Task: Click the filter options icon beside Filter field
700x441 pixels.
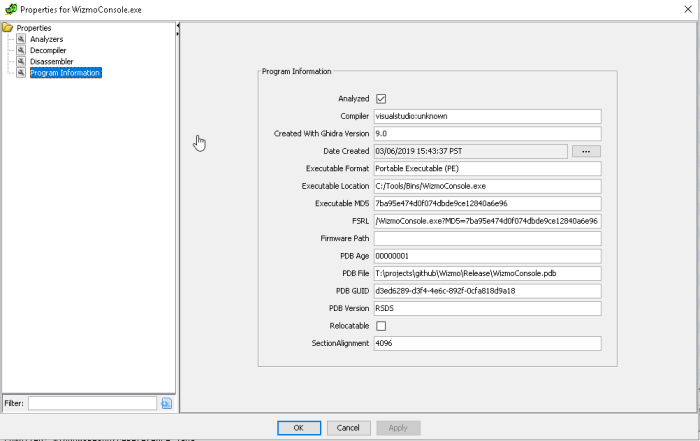Action: point(167,404)
